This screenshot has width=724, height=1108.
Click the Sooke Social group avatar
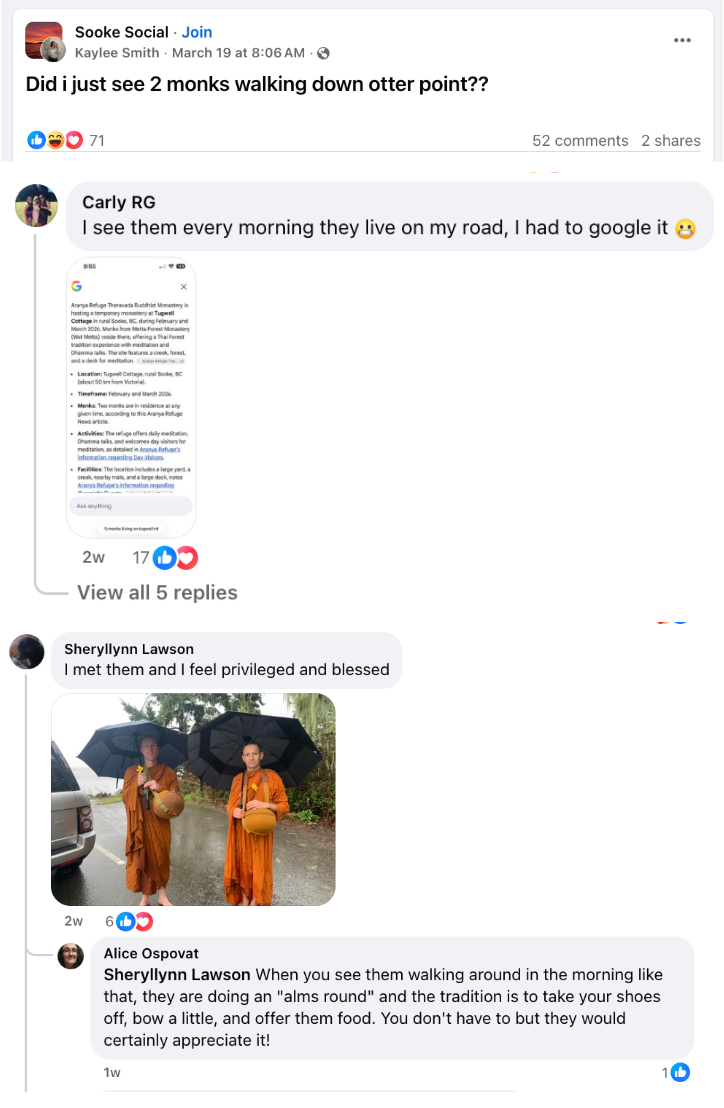[43, 40]
